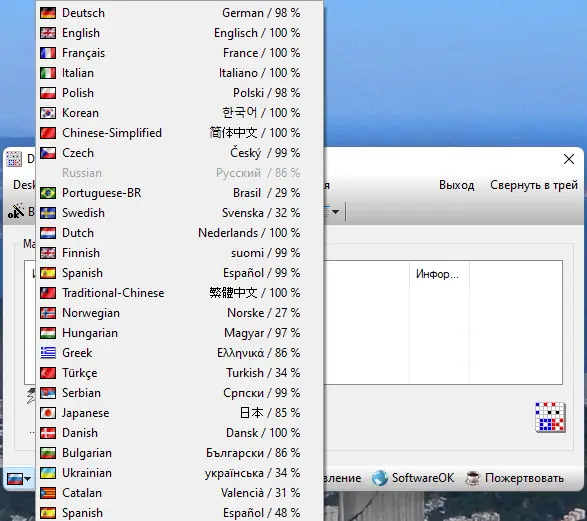This screenshot has height=521, width=587.
Task: Open the Russian flag language dropdown
Action: 19,478
